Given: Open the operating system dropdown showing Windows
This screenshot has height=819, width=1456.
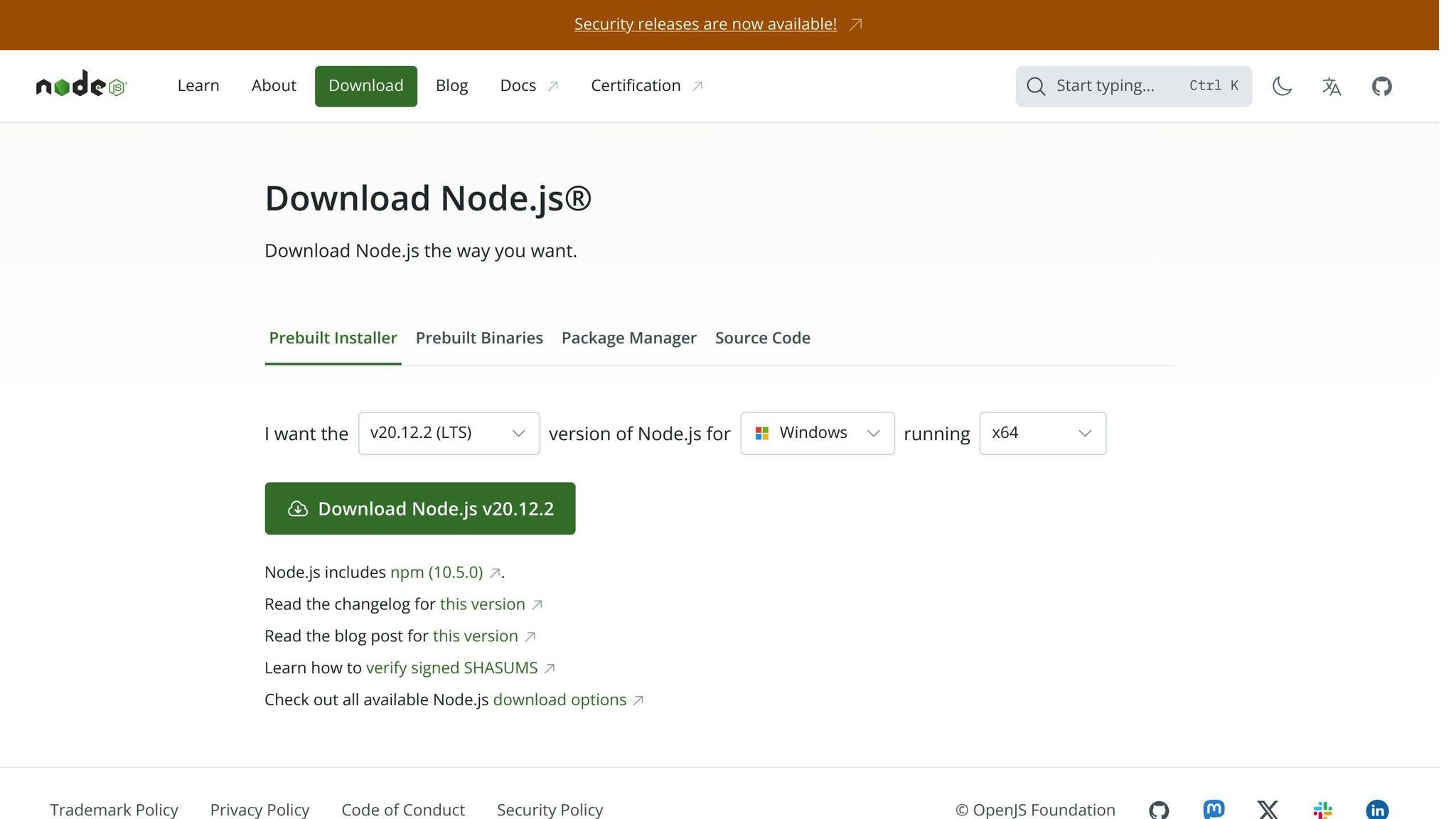Looking at the screenshot, I should click(x=816, y=433).
